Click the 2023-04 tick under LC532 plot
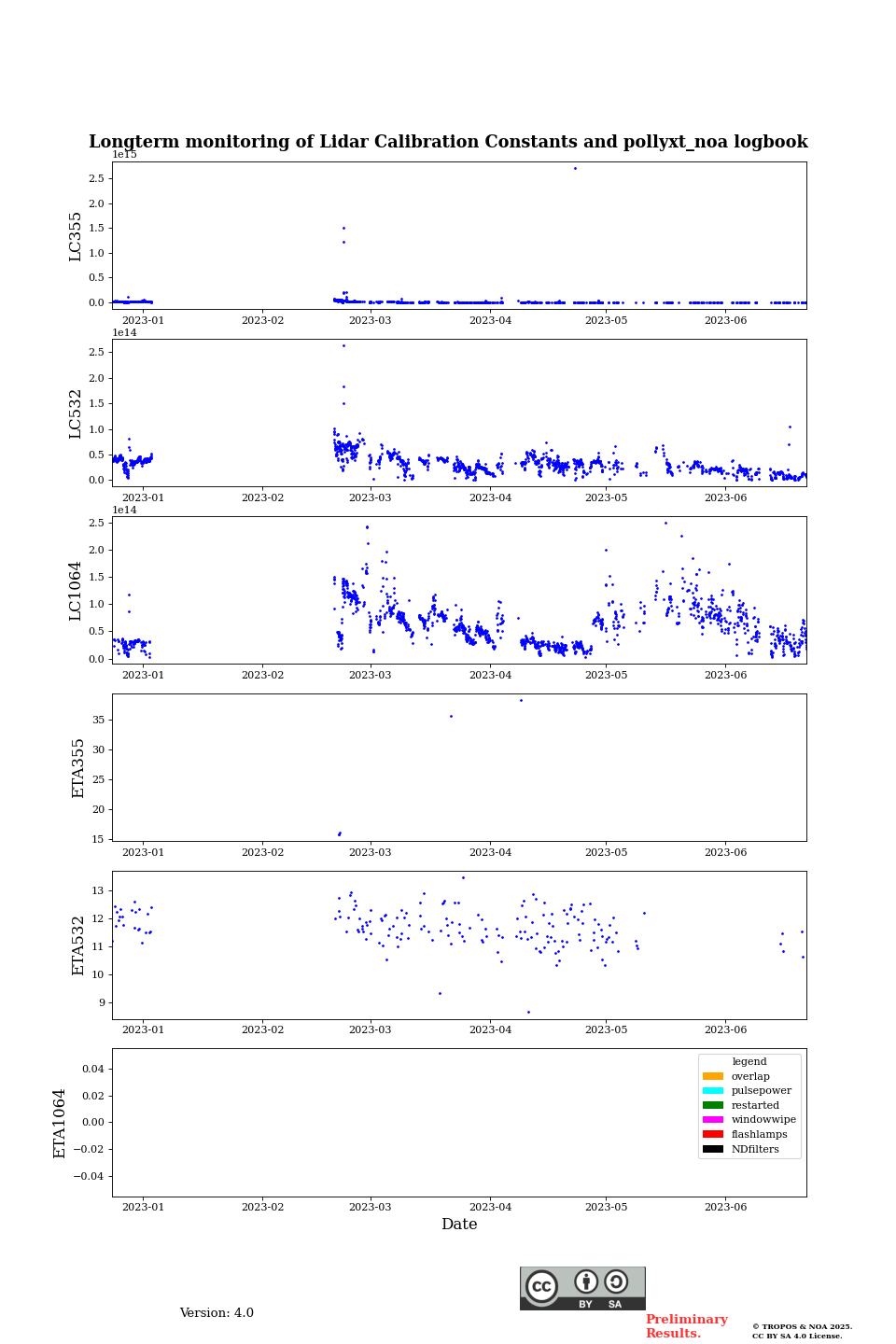Viewport: 896px width, 1344px height. coord(490,497)
